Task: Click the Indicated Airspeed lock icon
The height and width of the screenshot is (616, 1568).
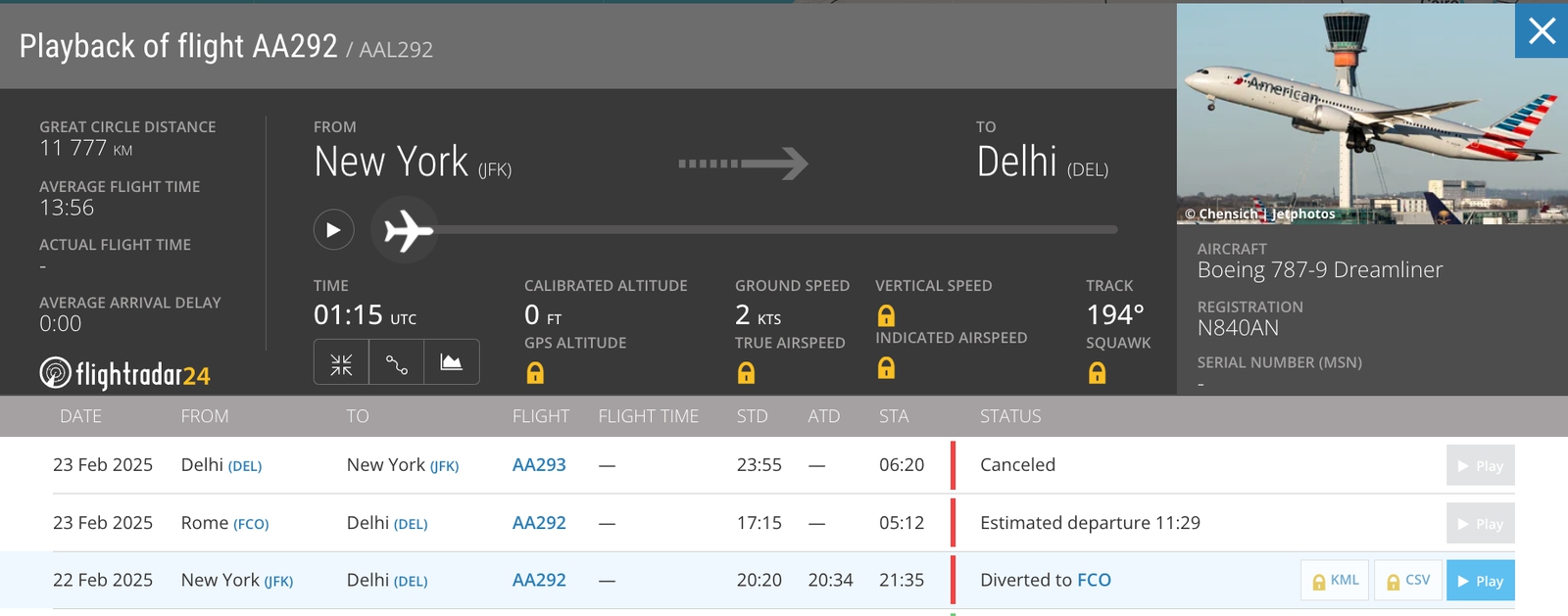Action: point(886,368)
